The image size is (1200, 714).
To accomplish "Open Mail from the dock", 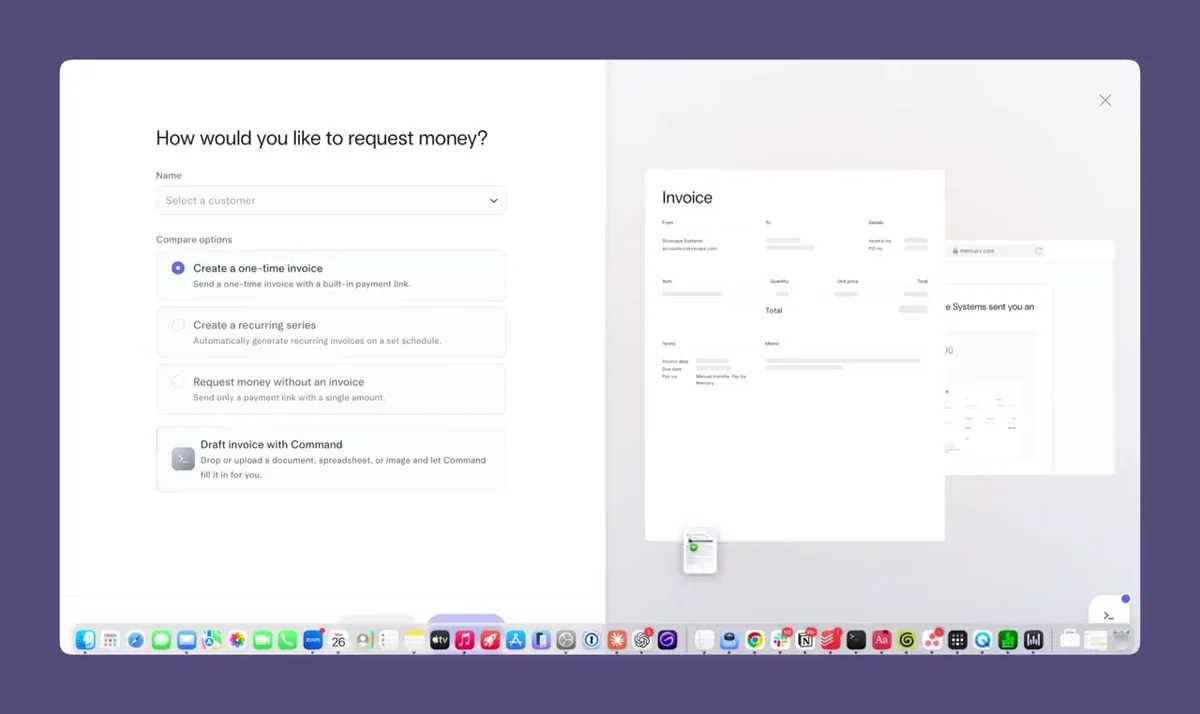I will (x=187, y=640).
